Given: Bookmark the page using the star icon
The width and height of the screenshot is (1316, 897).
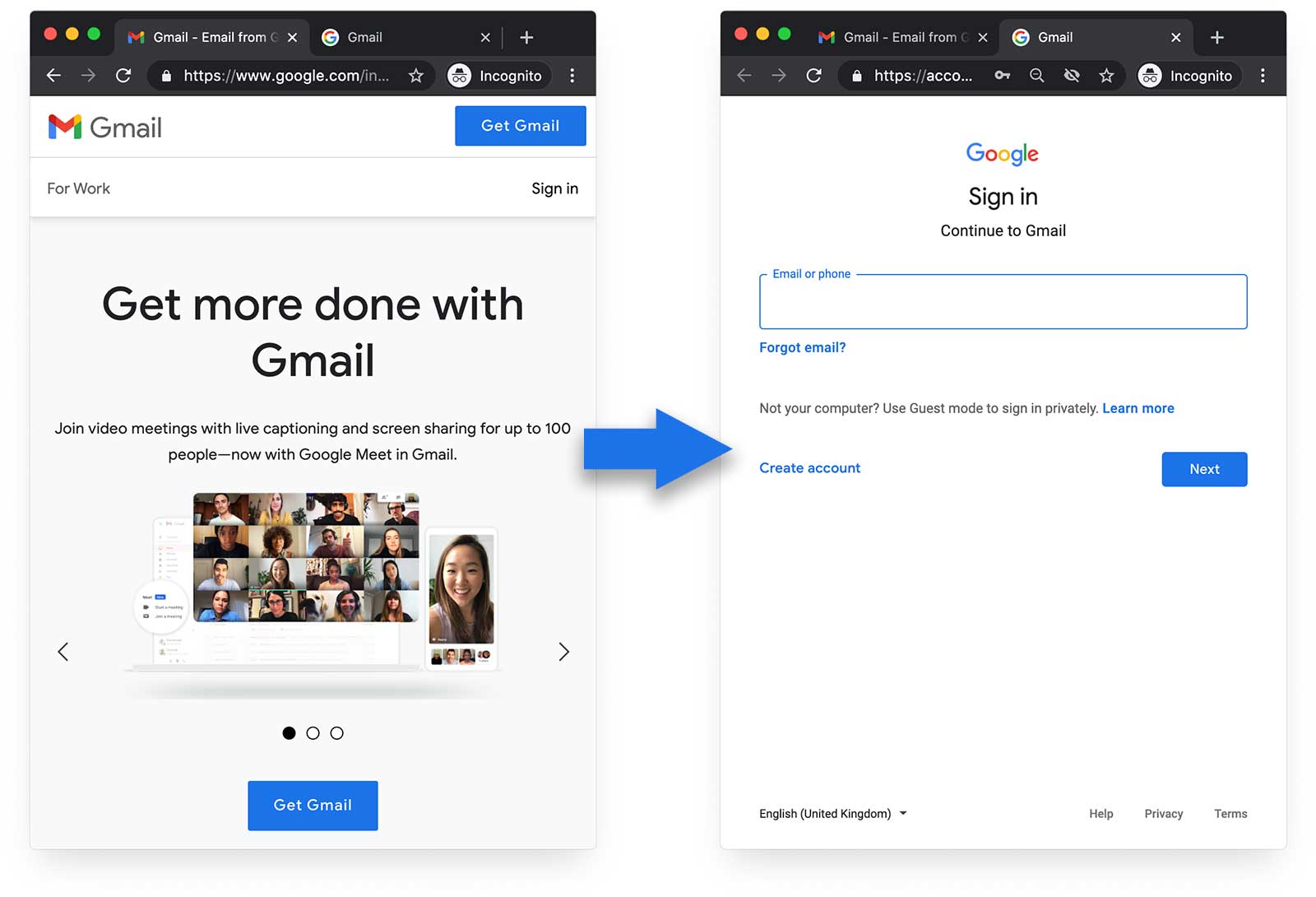Looking at the screenshot, I should [416, 75].
